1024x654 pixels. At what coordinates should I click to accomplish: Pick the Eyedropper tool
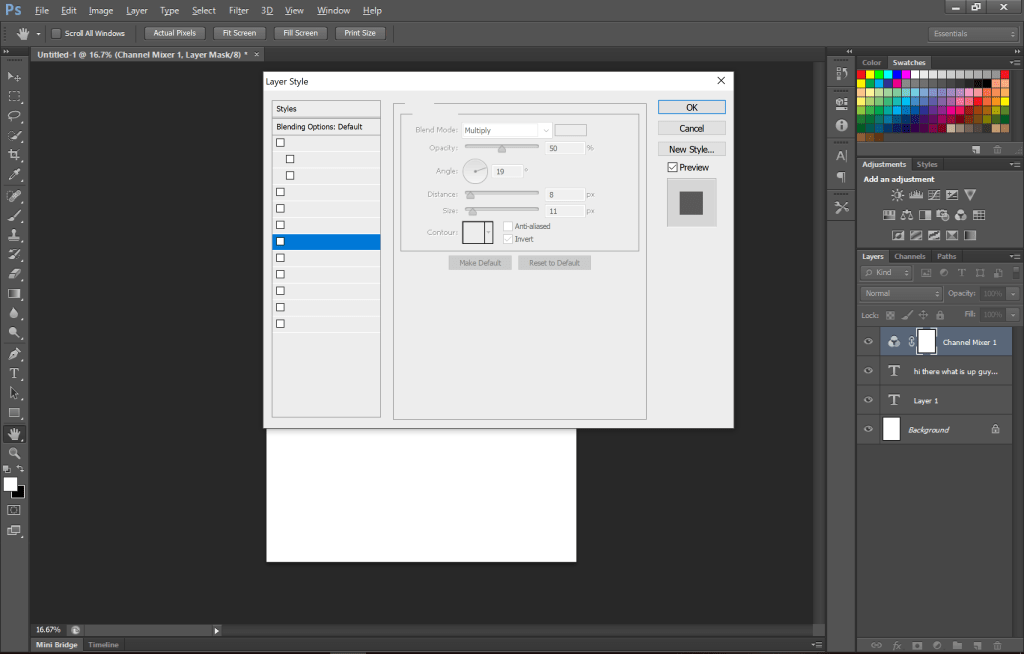(15, 175)
